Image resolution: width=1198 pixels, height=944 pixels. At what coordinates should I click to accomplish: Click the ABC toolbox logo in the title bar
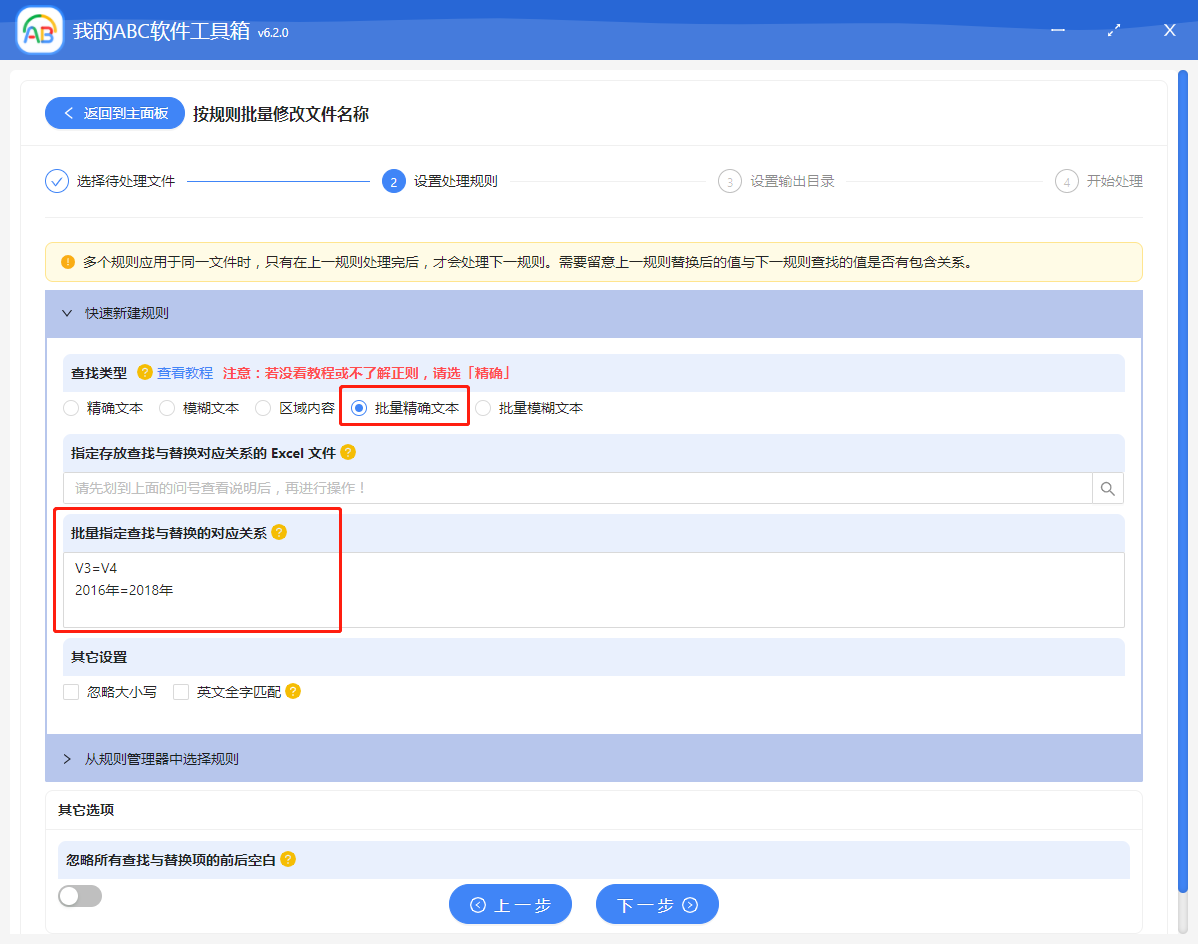click(x=38, y=30)
